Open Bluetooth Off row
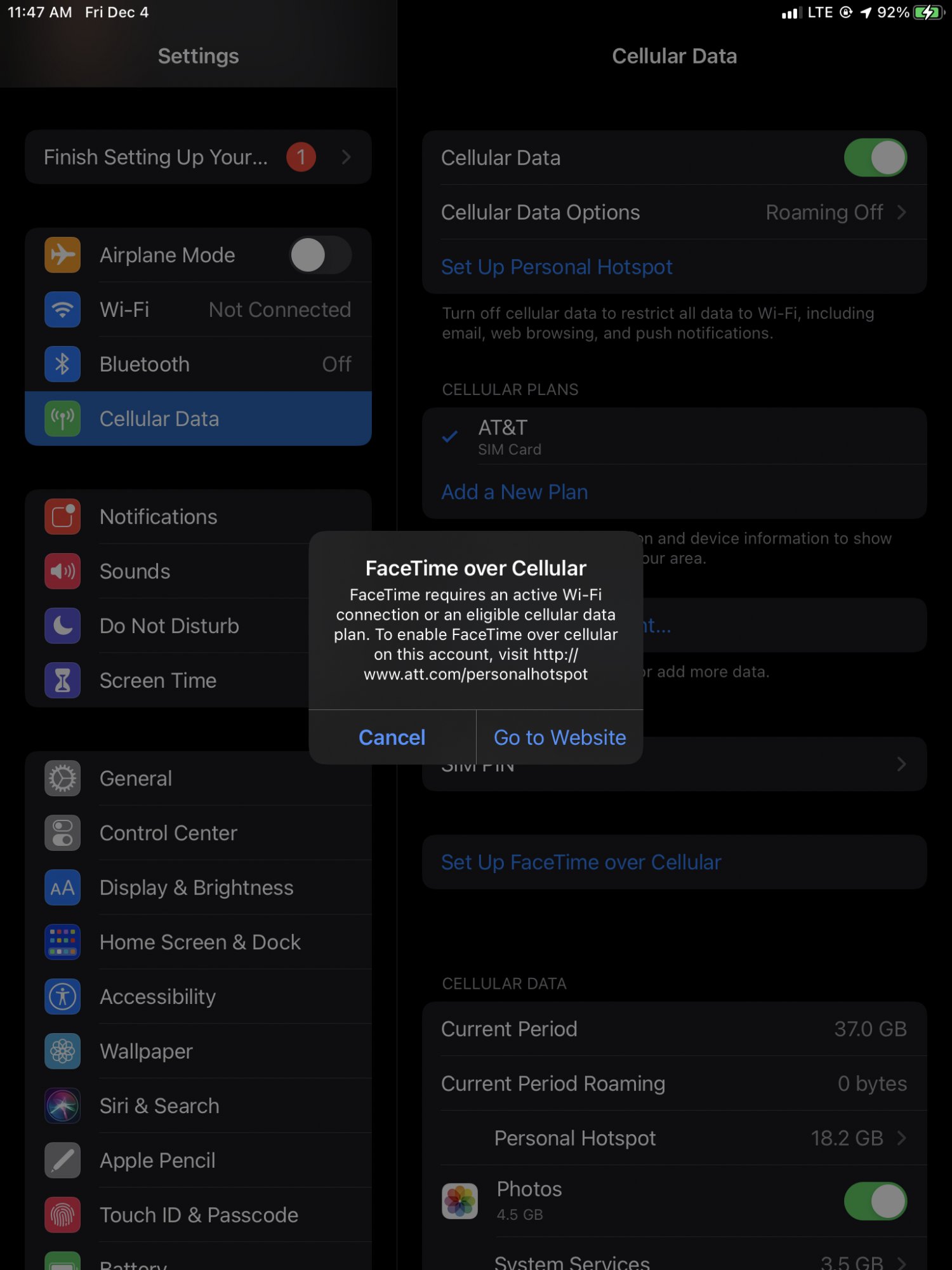 point(198,364)
